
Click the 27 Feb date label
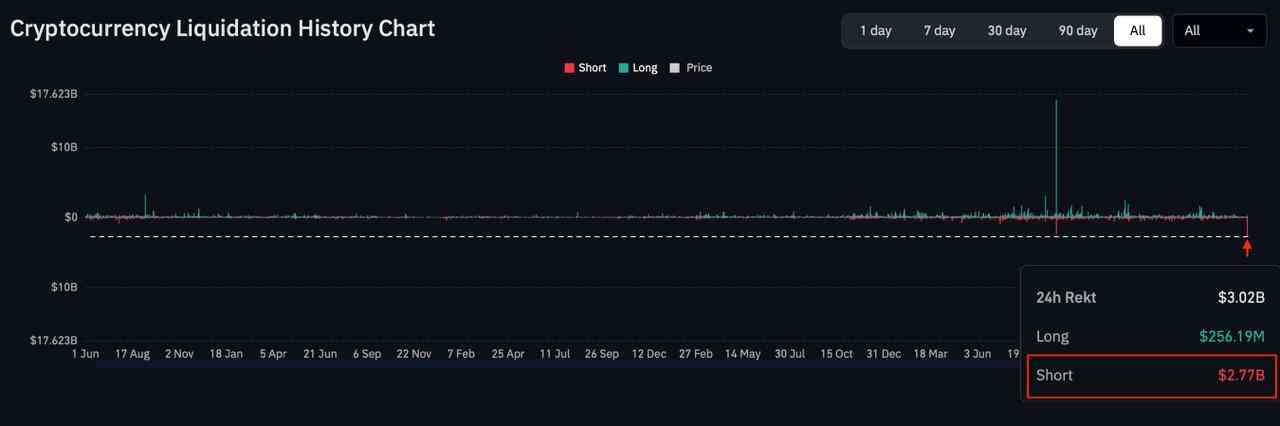coord(695,354)
